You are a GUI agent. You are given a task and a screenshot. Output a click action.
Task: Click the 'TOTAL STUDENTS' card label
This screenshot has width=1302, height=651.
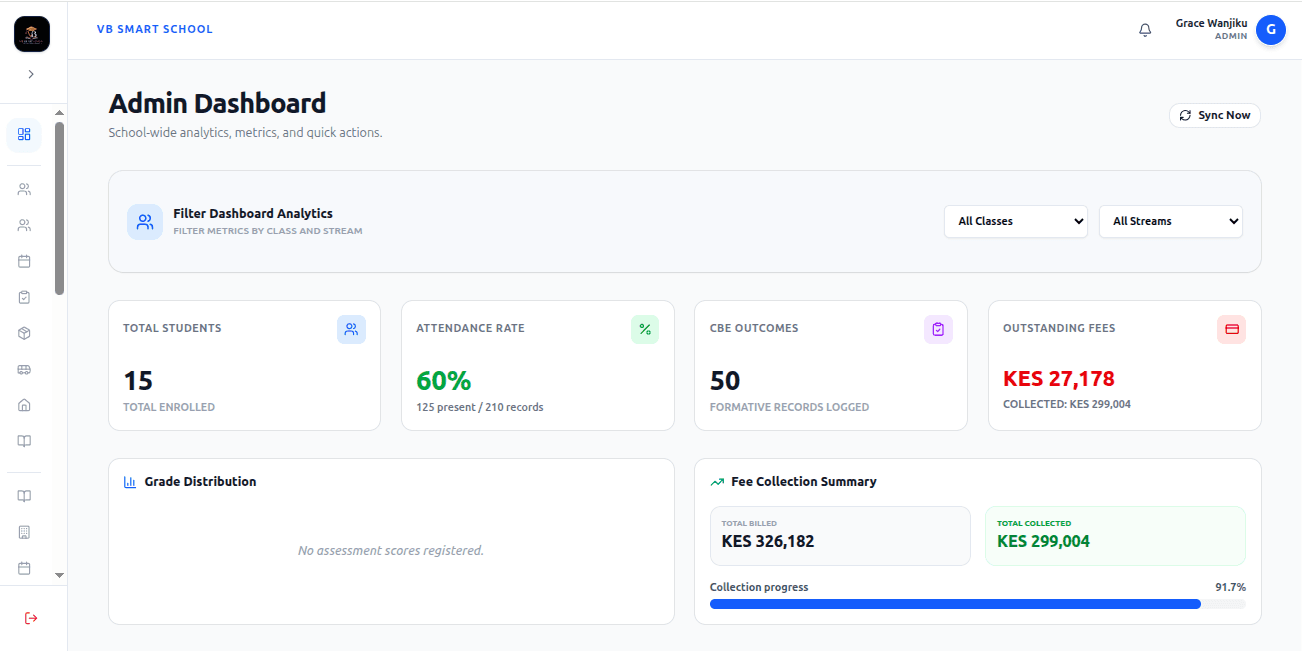click(172, 328)
